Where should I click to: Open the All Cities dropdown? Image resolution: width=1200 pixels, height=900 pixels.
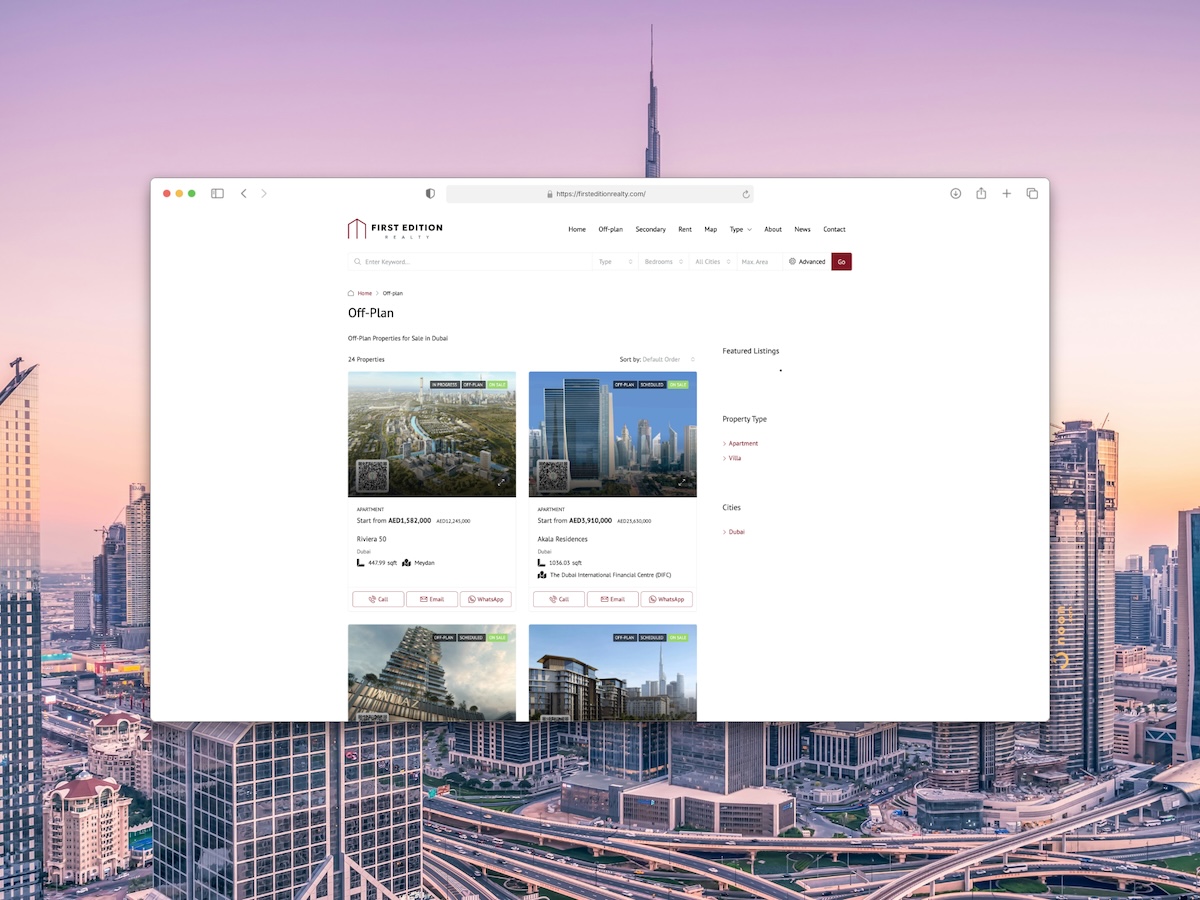[713, 262]
